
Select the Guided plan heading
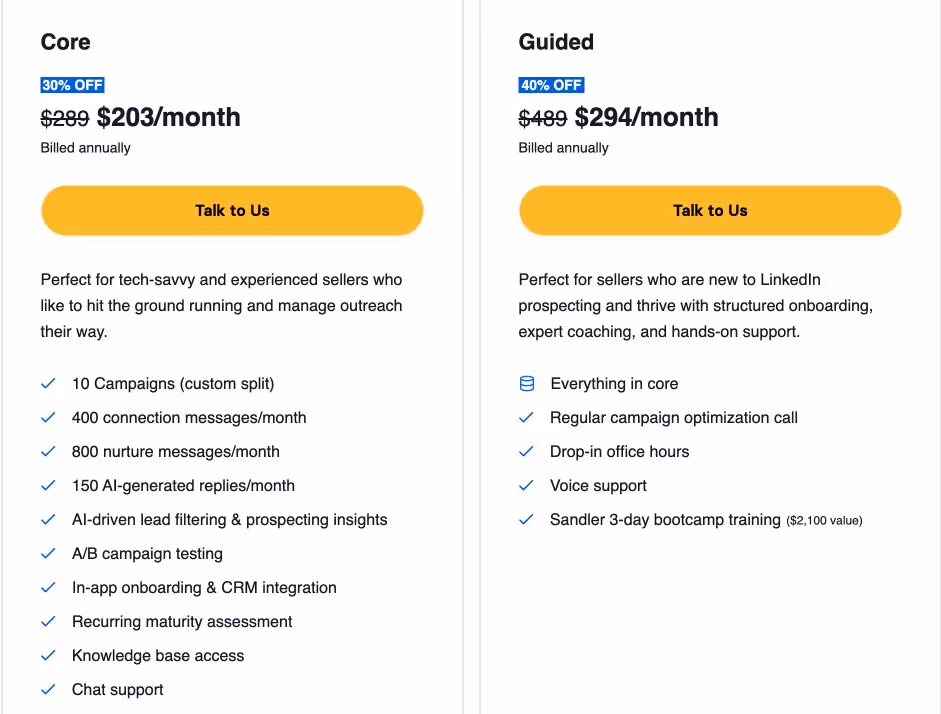tap(556, 42)
